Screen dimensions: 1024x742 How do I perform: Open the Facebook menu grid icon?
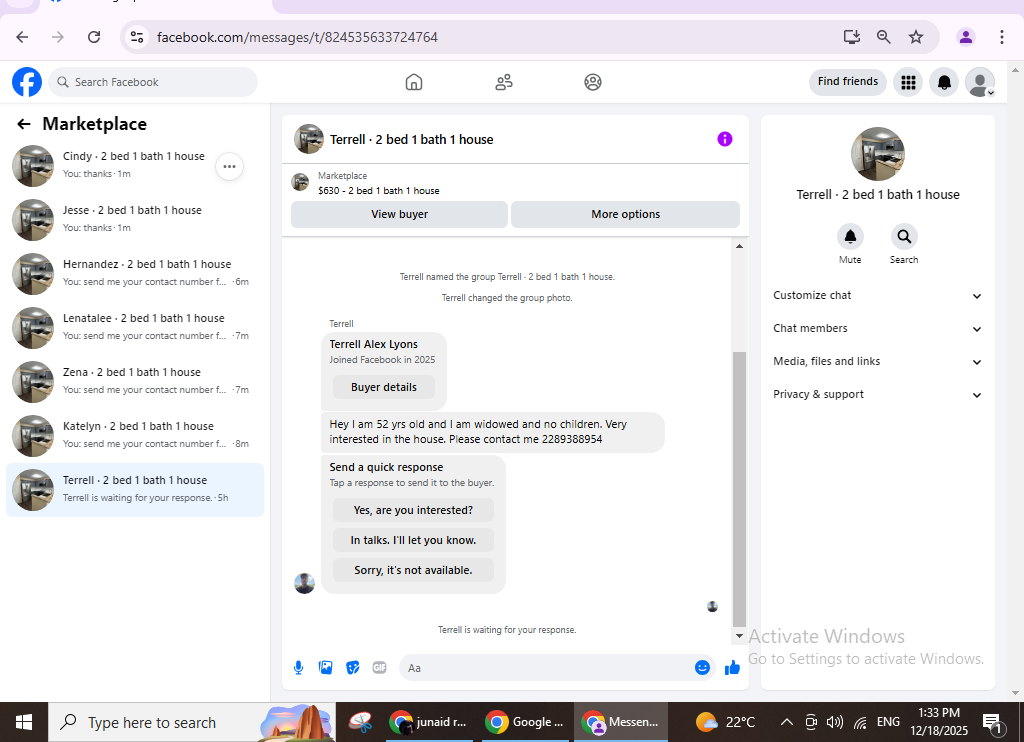[908, 82]
